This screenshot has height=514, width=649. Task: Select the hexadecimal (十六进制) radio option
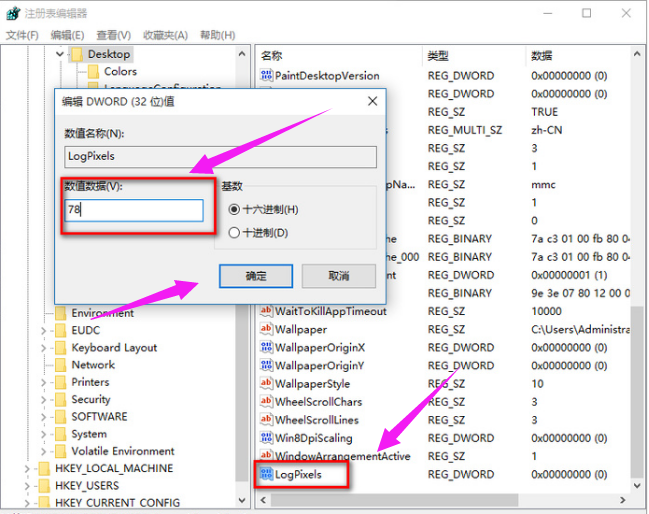pyautogui.click(x=234, y=210)
